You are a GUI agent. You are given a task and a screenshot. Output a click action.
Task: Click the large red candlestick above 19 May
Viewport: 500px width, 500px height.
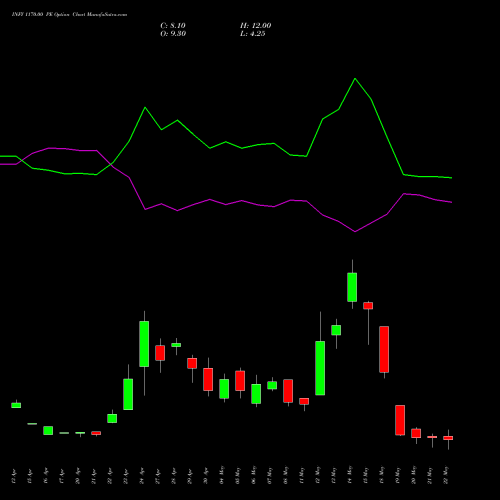coord(400,420)
